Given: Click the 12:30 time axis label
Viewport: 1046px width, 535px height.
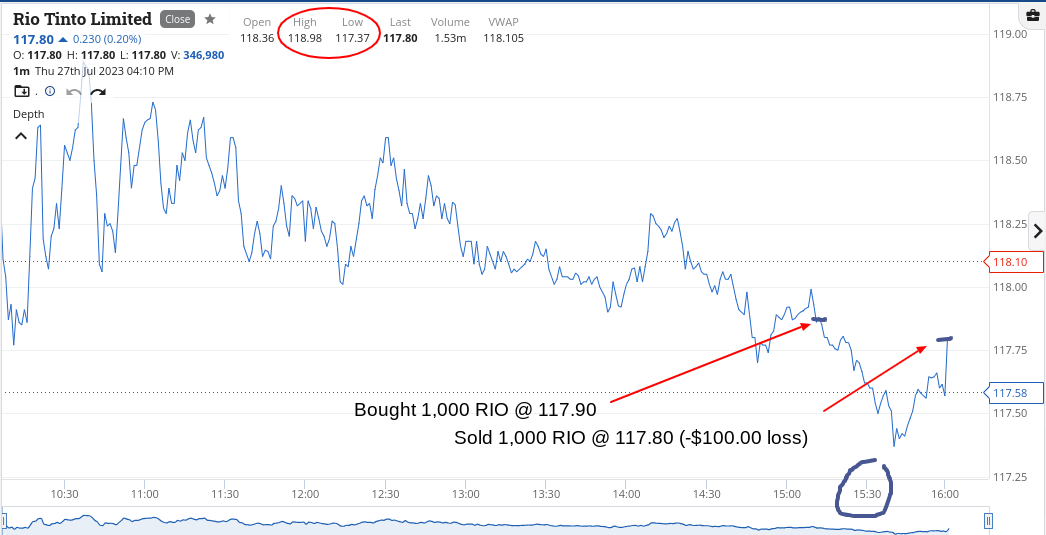Looking at the screenshot, I should pyautogui.click(x=385, y=494).
